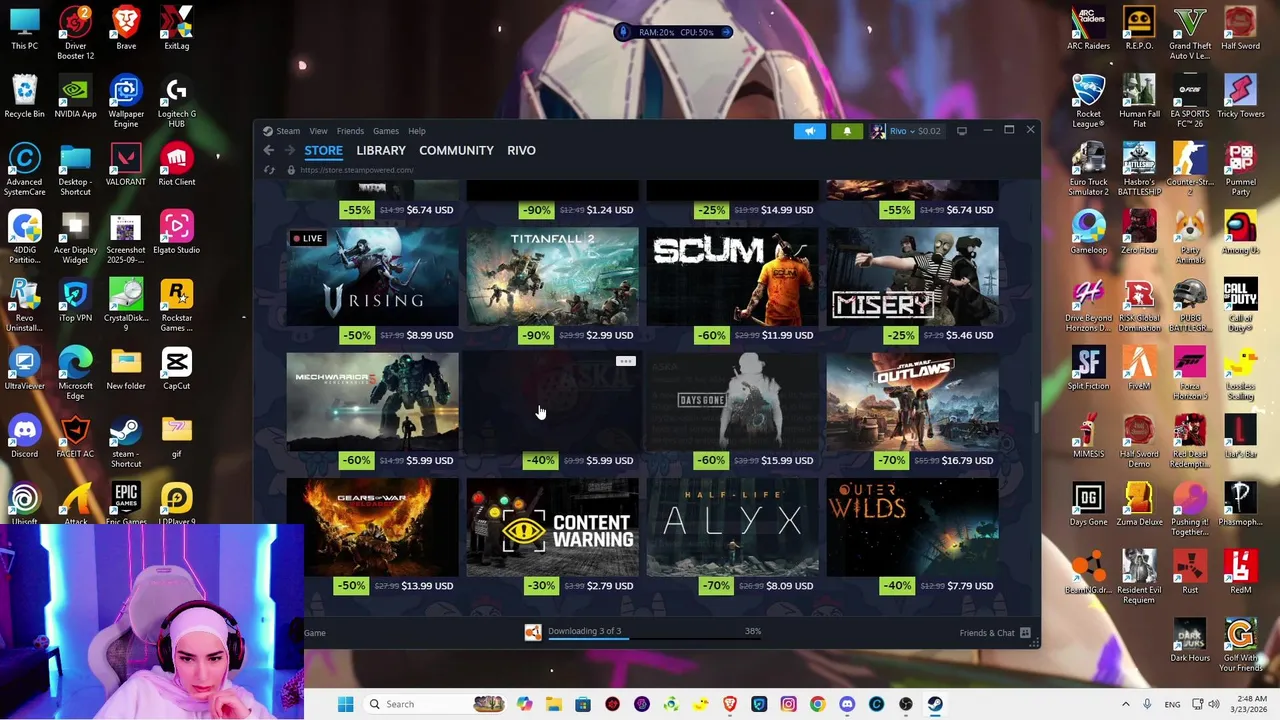Click the Steam store page scrollbar

tap(1036, 418)
